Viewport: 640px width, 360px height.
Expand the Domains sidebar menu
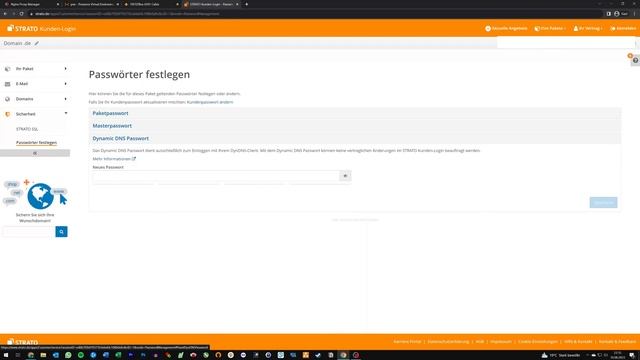(36, 99)
